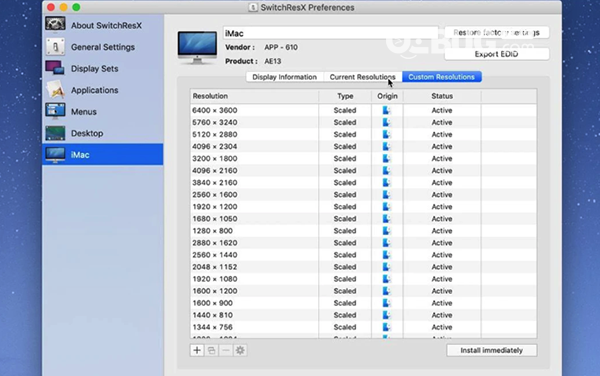Click origin icon of 5120 × 2880 row
Screen dimensions: 600x376
click(x=386, y=134)
